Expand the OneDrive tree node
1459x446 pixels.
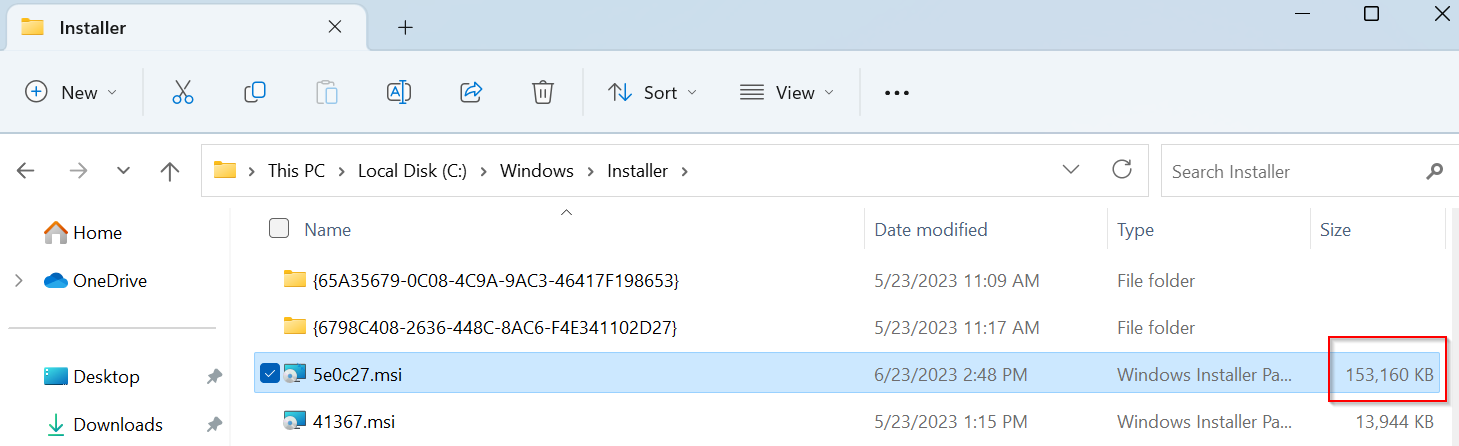pos(19,281)
